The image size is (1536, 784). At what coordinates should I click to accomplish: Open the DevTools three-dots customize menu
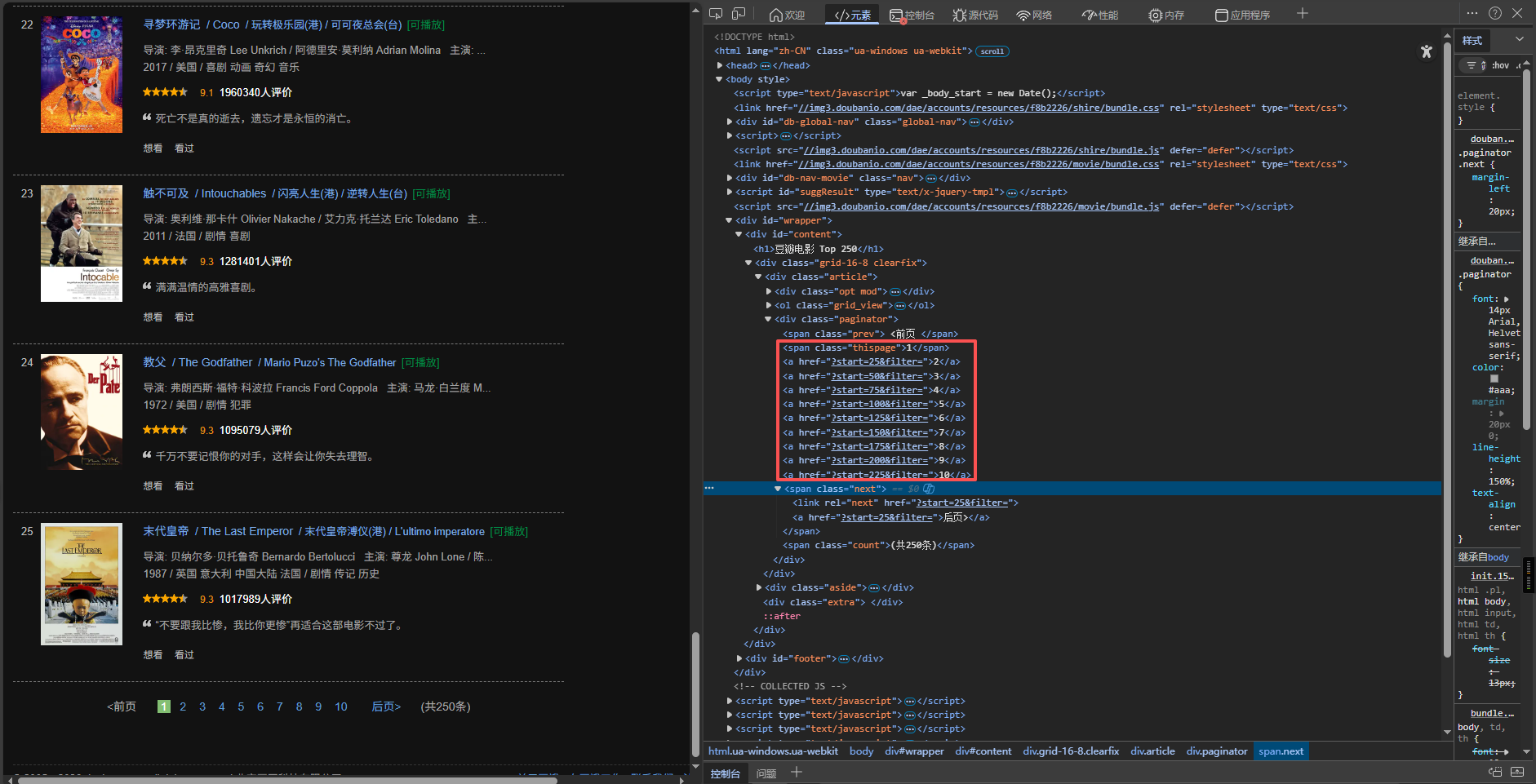pos(1472,13)
